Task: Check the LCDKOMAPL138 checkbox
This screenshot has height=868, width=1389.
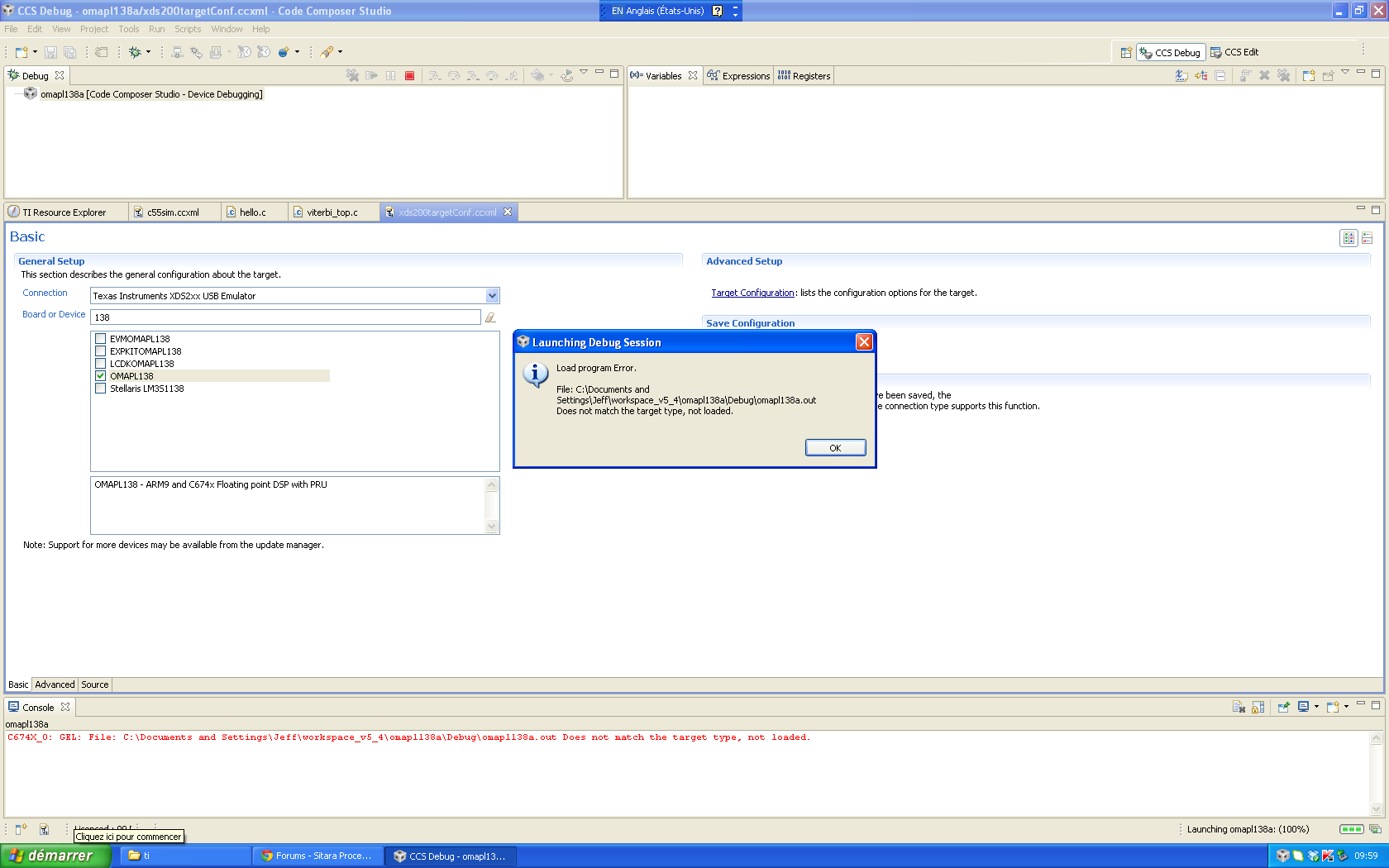Action: tap(100, 364)
